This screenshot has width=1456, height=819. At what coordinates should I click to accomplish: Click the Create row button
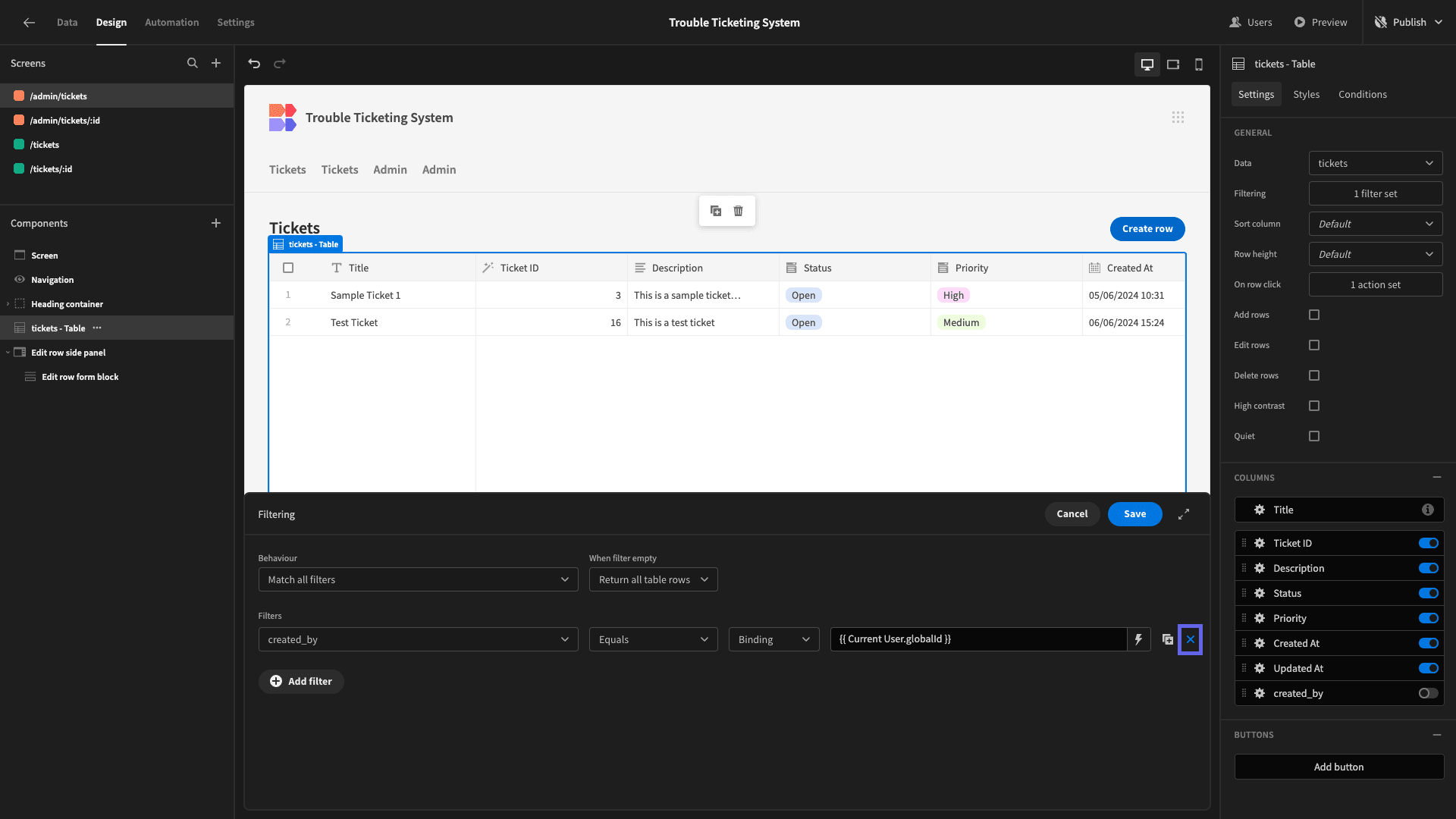(x=1147, y=229)
